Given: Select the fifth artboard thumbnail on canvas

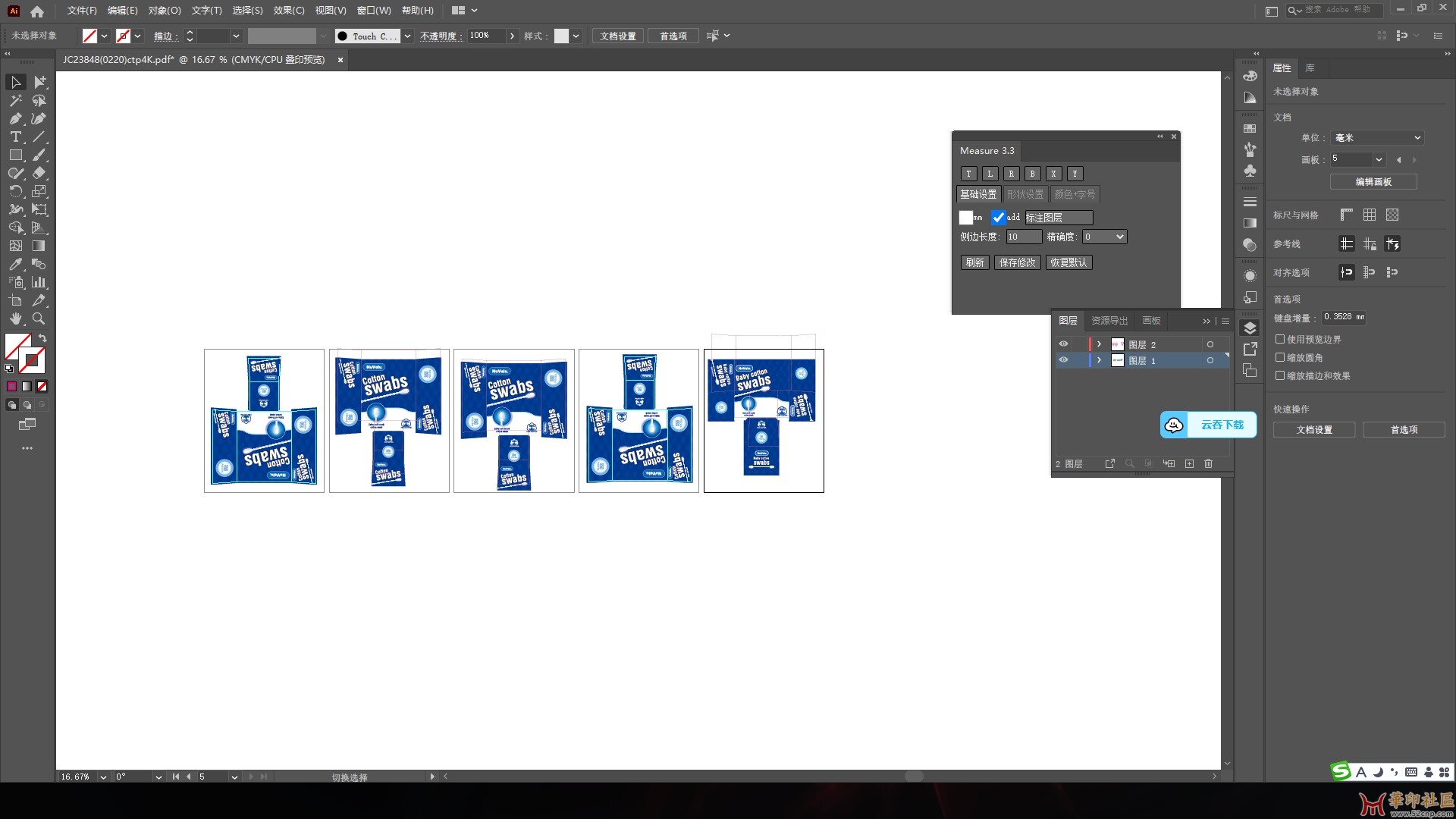Looking at the screenshot, I should click(764, 421).
